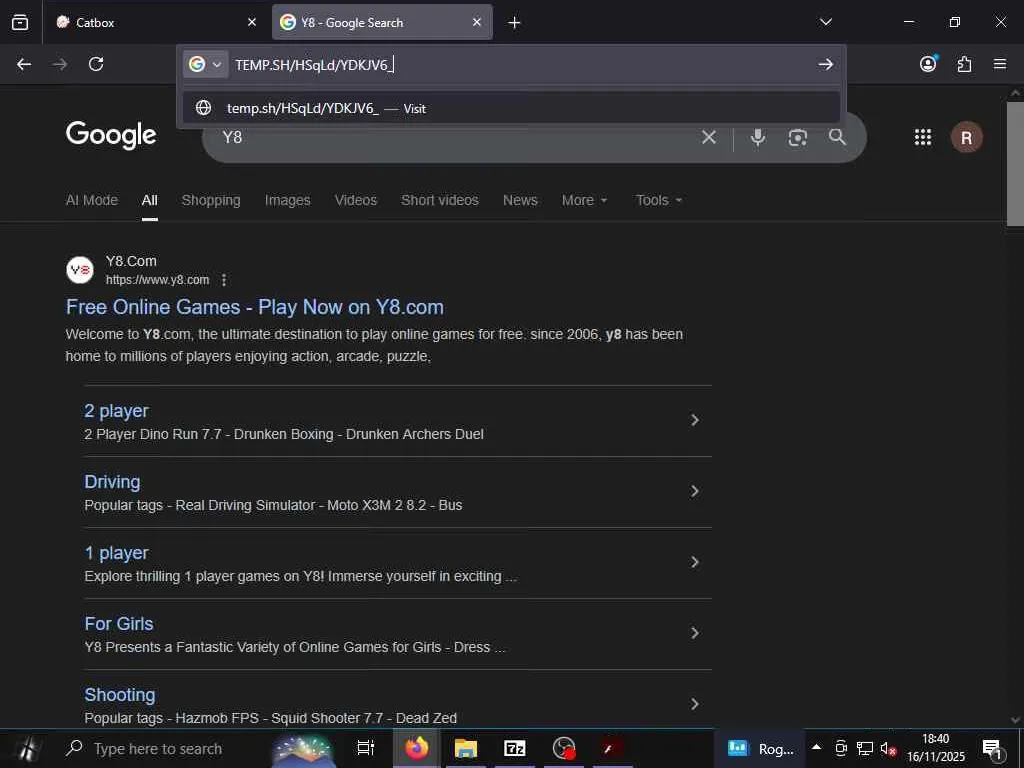Open the Rog... taskbar window
Image resolution: width=1024 pixels, height=768 pixels.
(x=761, y=748)
